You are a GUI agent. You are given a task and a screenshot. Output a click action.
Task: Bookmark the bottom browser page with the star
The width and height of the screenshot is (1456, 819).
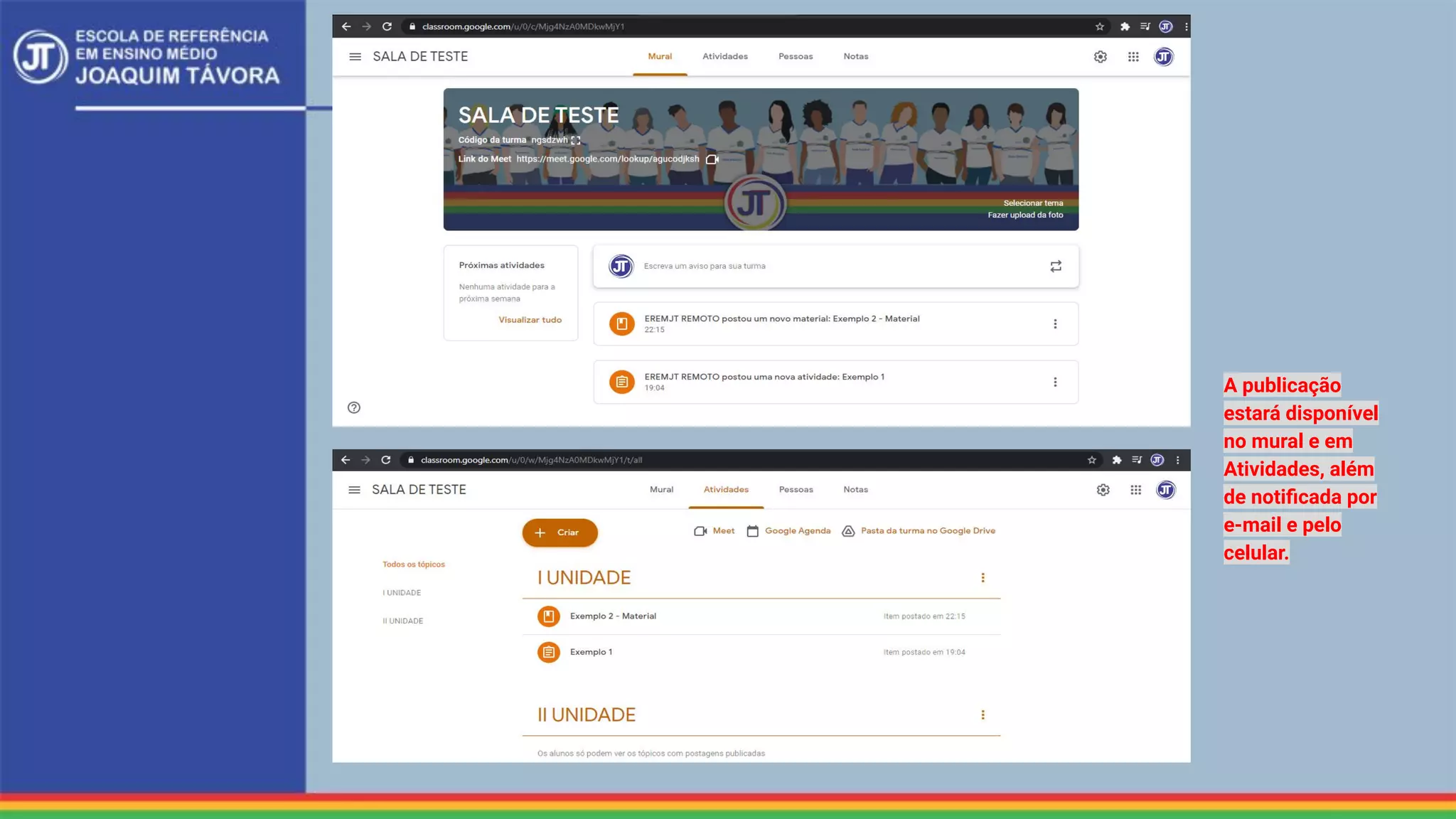pos(1092,460)
